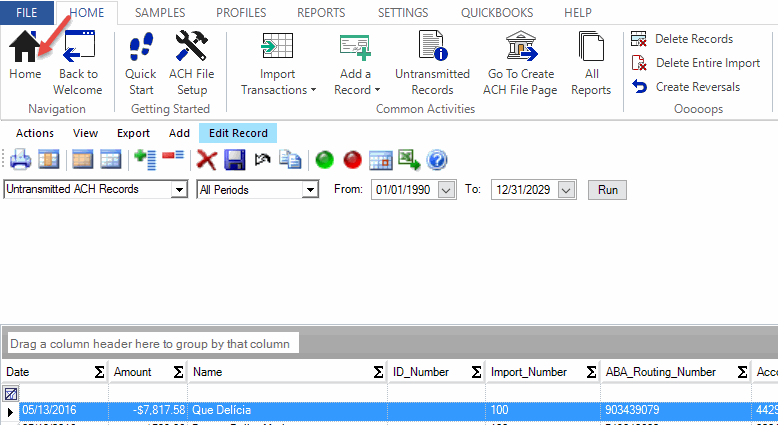Viewport: 778px width, 425px height.
Task: Open the From date picker dropdown
Action: point(446,189)
